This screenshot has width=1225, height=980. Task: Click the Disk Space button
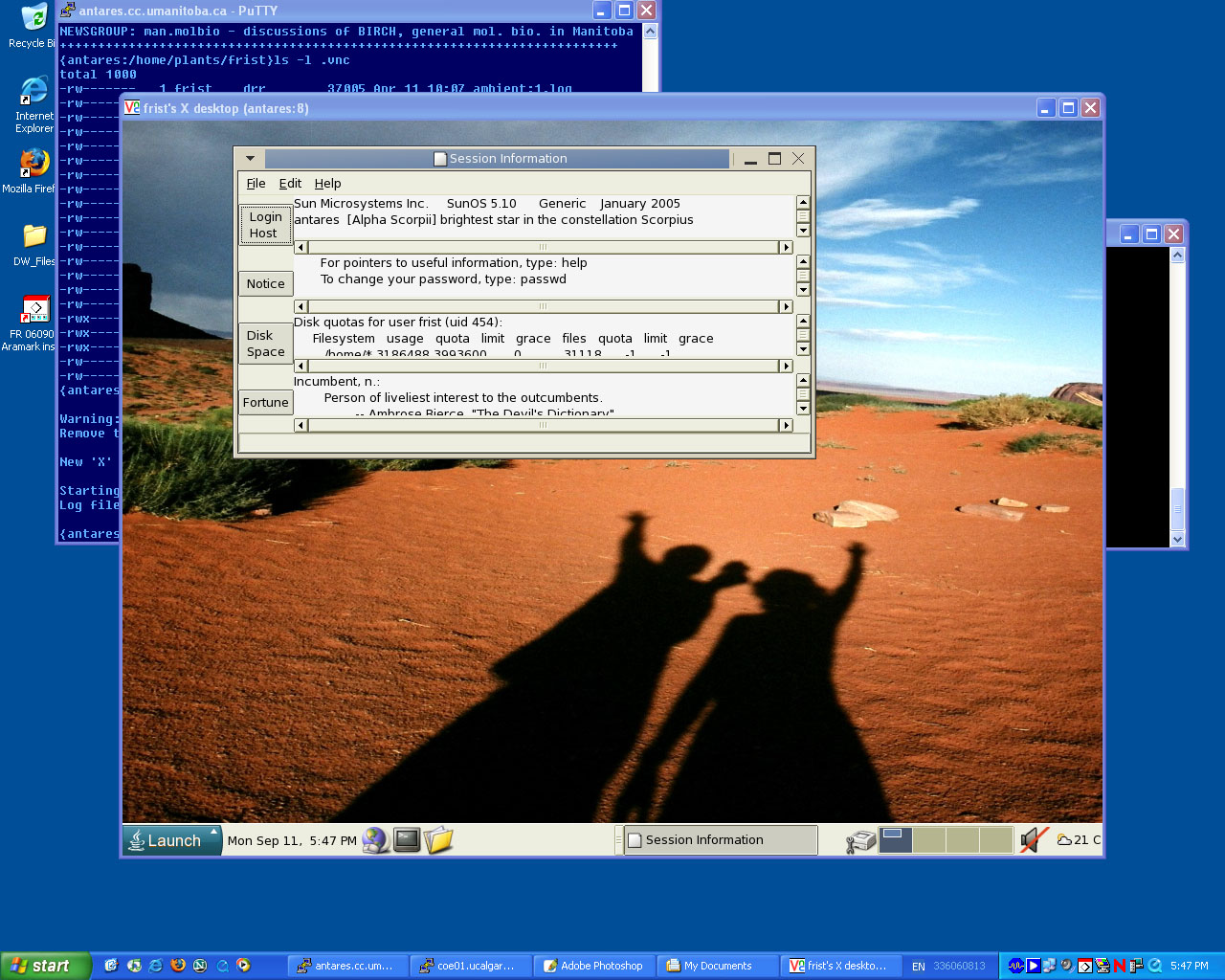(265, 344)
